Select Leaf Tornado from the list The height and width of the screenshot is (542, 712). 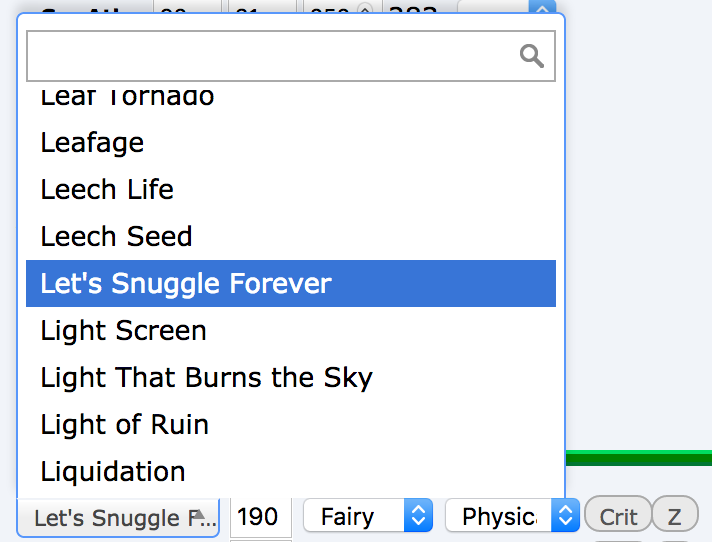[291, 98]
